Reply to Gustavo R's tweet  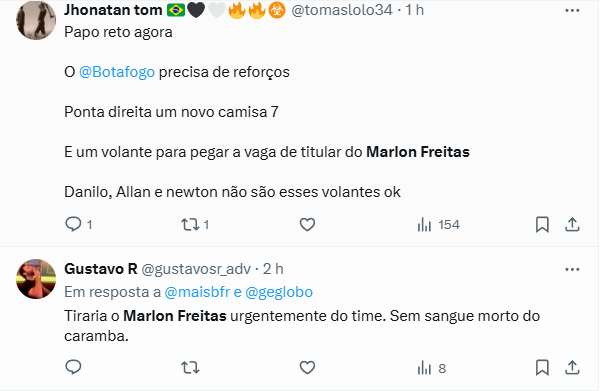coord(73,367)
